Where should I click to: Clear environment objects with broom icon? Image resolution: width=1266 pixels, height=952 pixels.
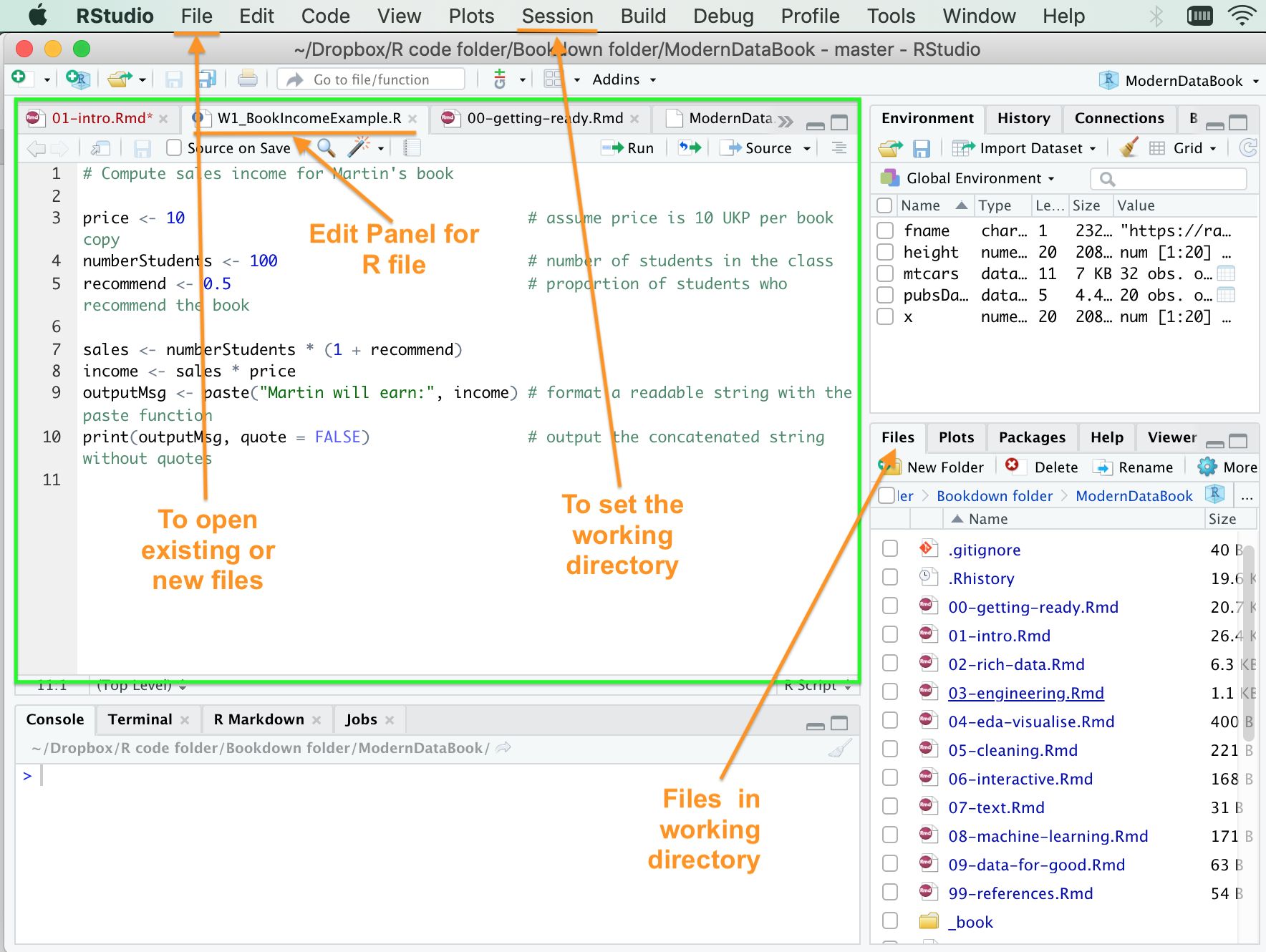click(x=1129, y=148)
